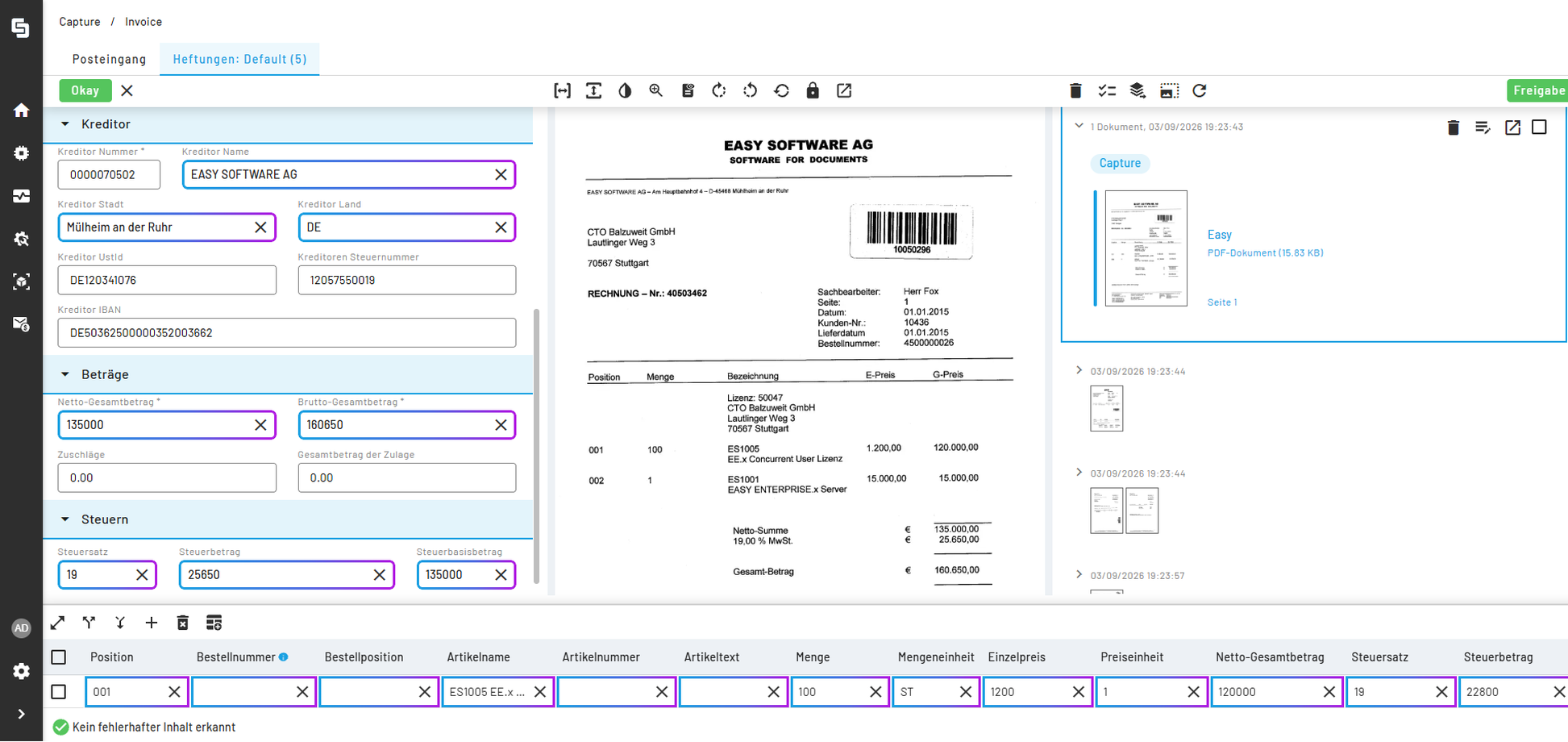Focus the Zuschläge input field
Image resolution: width=1568 pixels, height=742 pixels.
click(167, 478)
